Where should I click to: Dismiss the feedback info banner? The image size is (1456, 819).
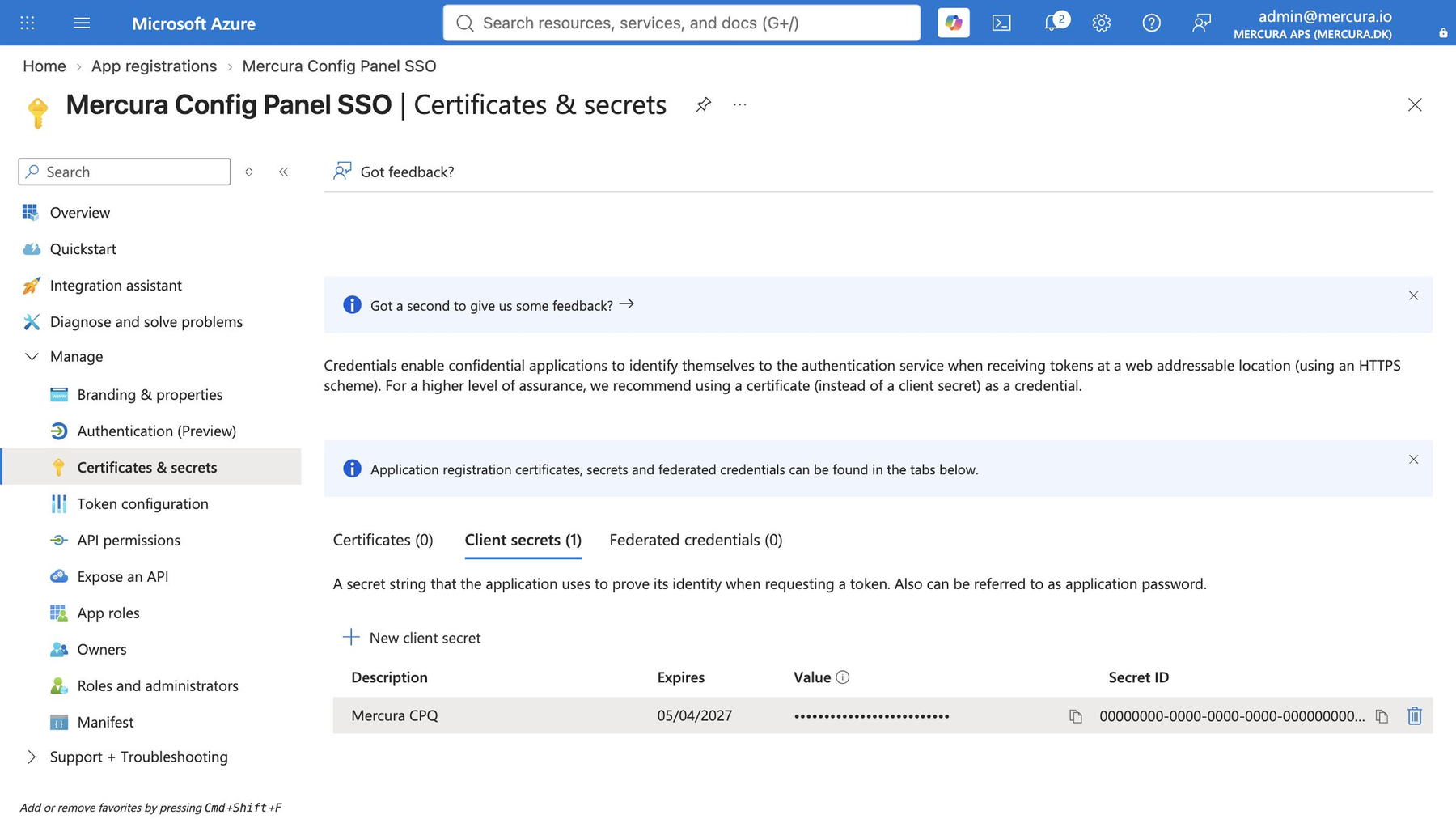[1413, 295]
